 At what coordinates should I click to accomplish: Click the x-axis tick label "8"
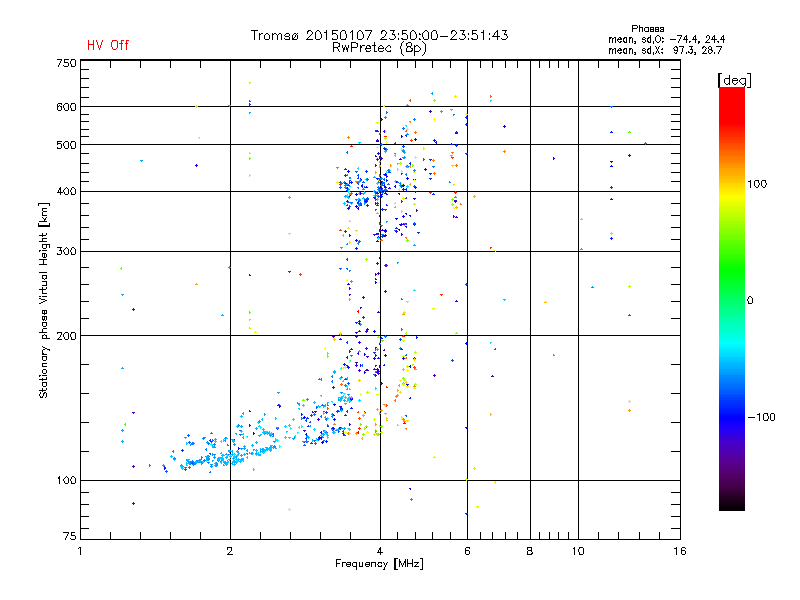pos(530,551)
